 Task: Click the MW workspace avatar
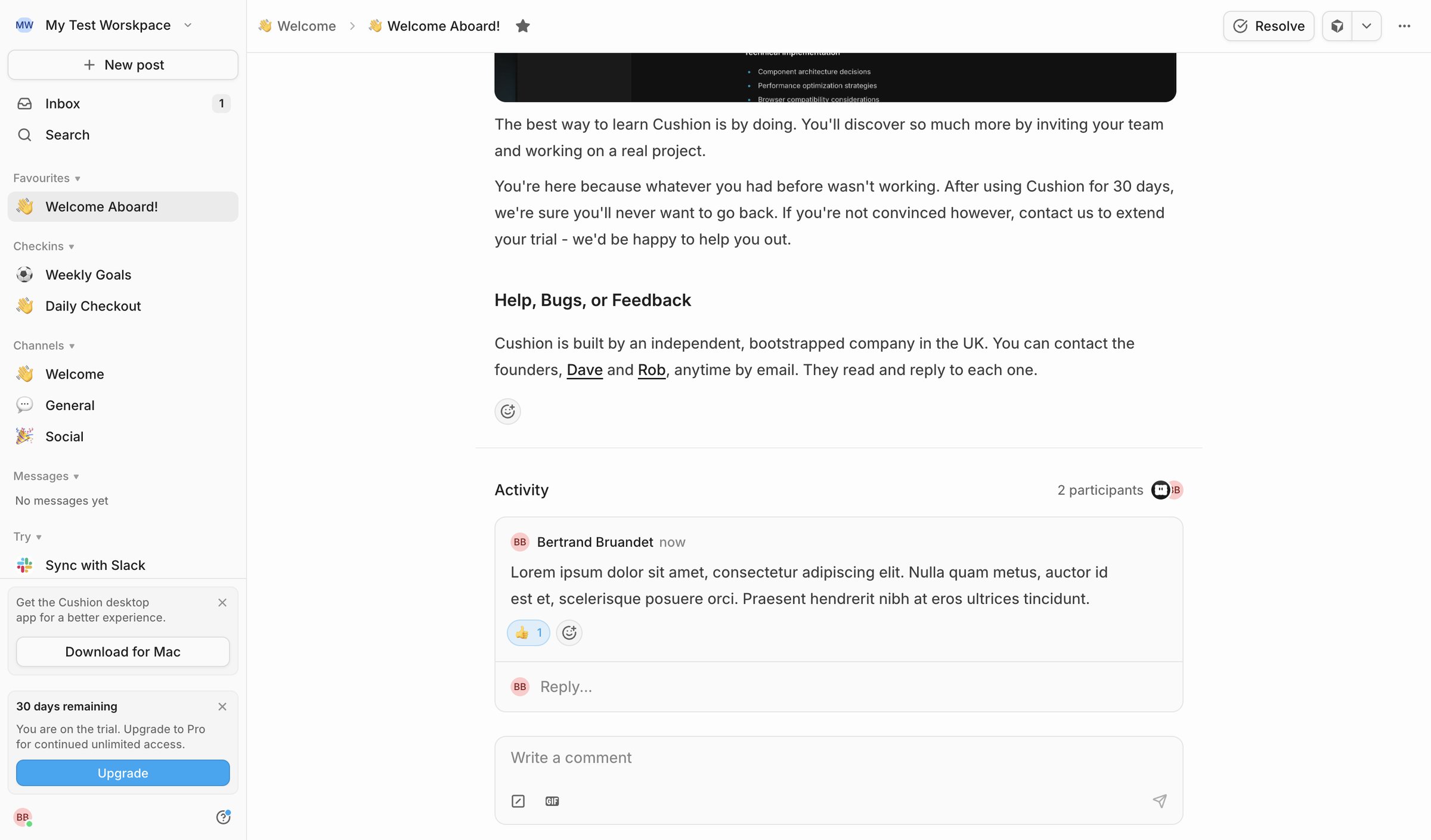(24, 25)
